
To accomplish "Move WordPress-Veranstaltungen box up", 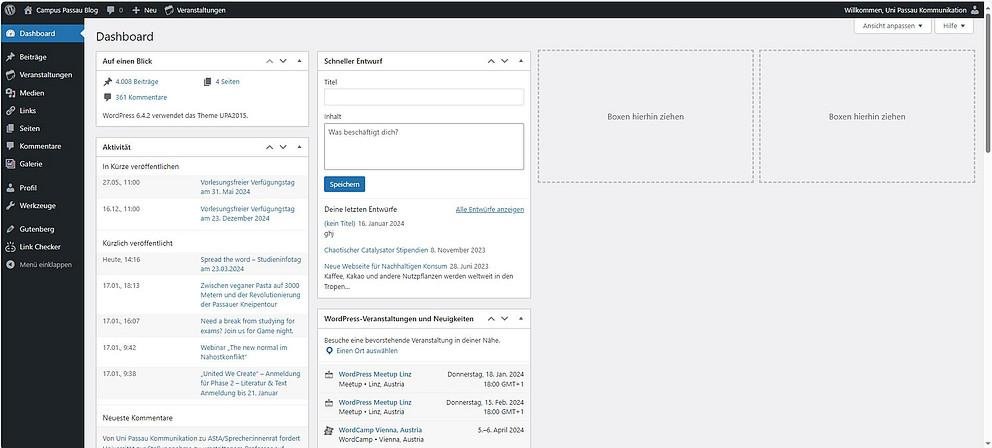I will pos(491,318).
